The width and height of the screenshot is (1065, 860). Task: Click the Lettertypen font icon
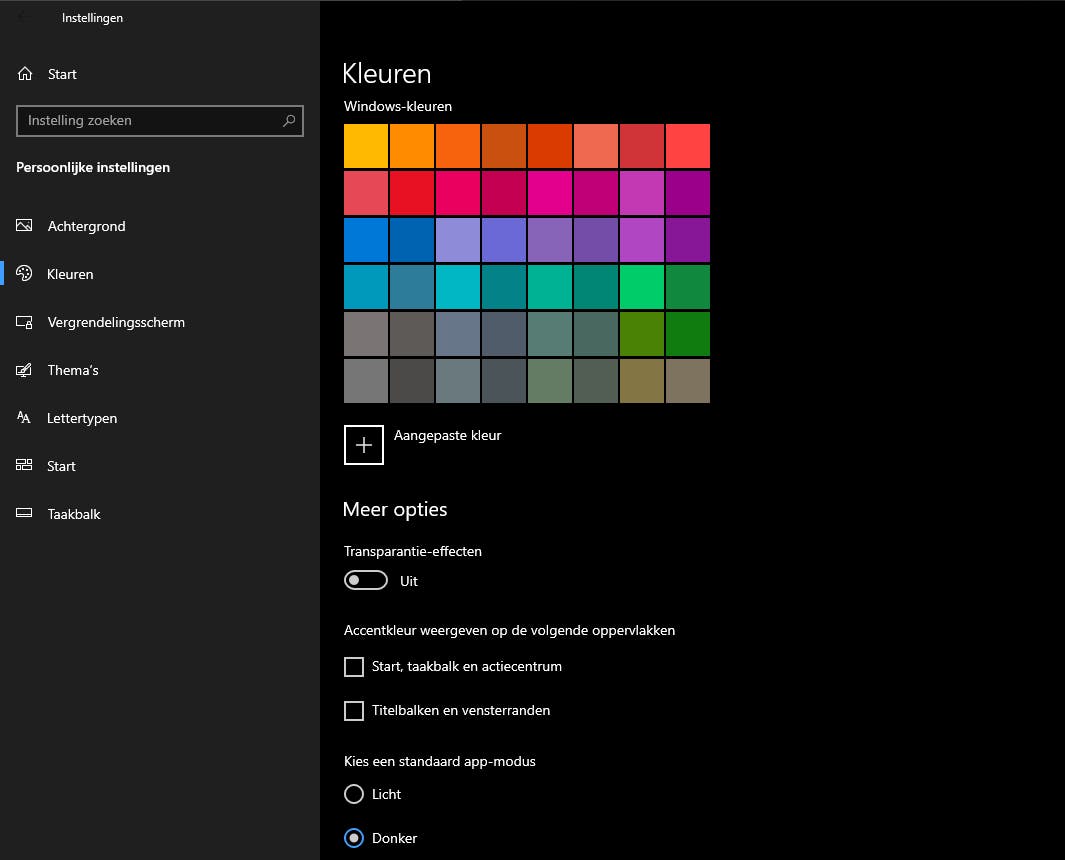(x=25, y=418)
